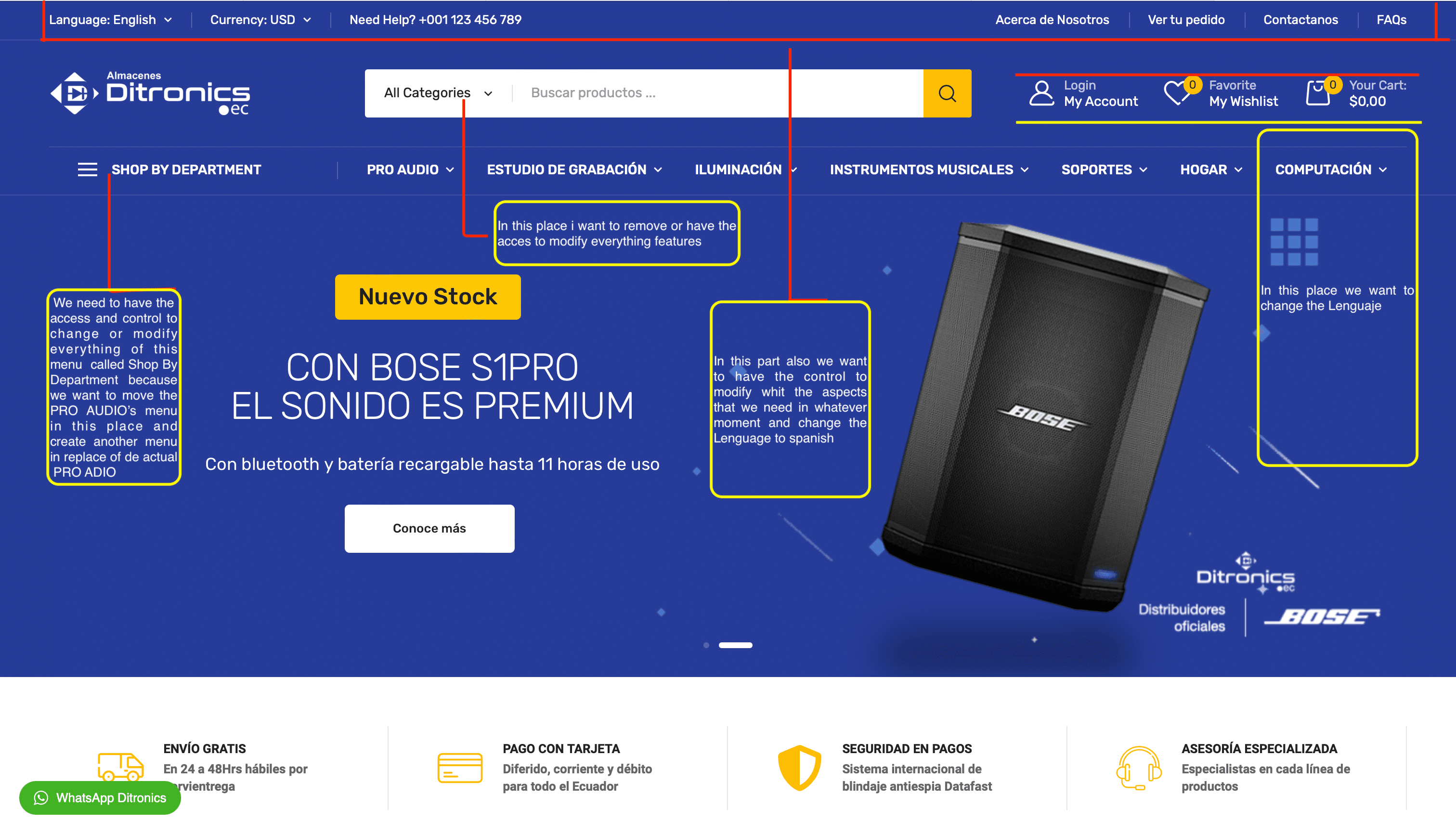Open the INSTRUMENTOS MUSICALES menu

(x=929, y=169)
